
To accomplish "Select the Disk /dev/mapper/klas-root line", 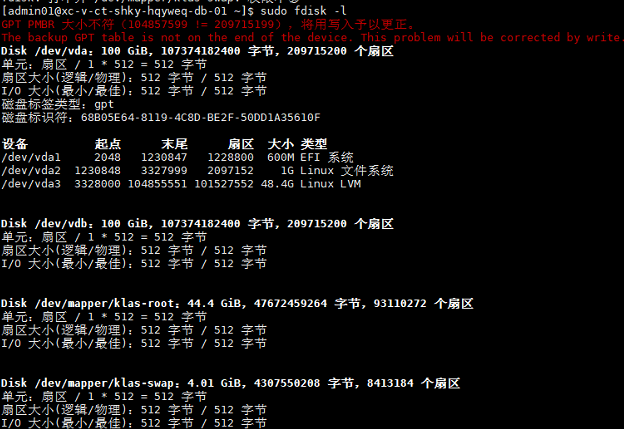I will click(237, 303).
